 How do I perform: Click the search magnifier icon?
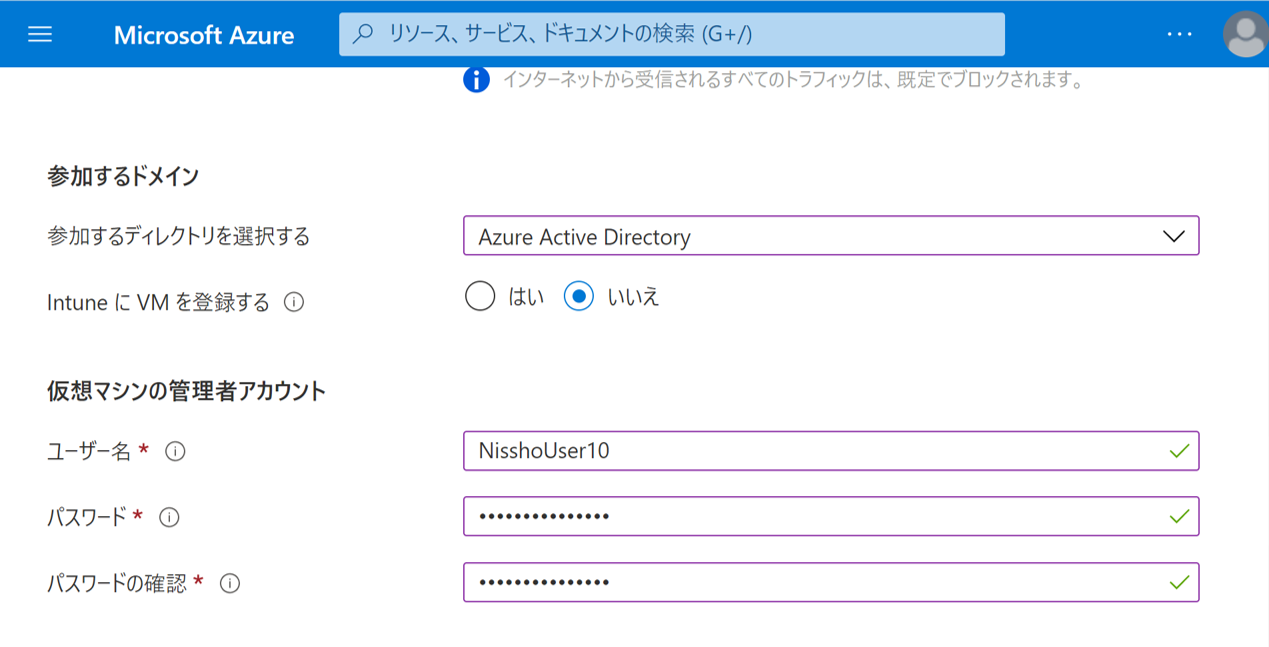point(364,34)
